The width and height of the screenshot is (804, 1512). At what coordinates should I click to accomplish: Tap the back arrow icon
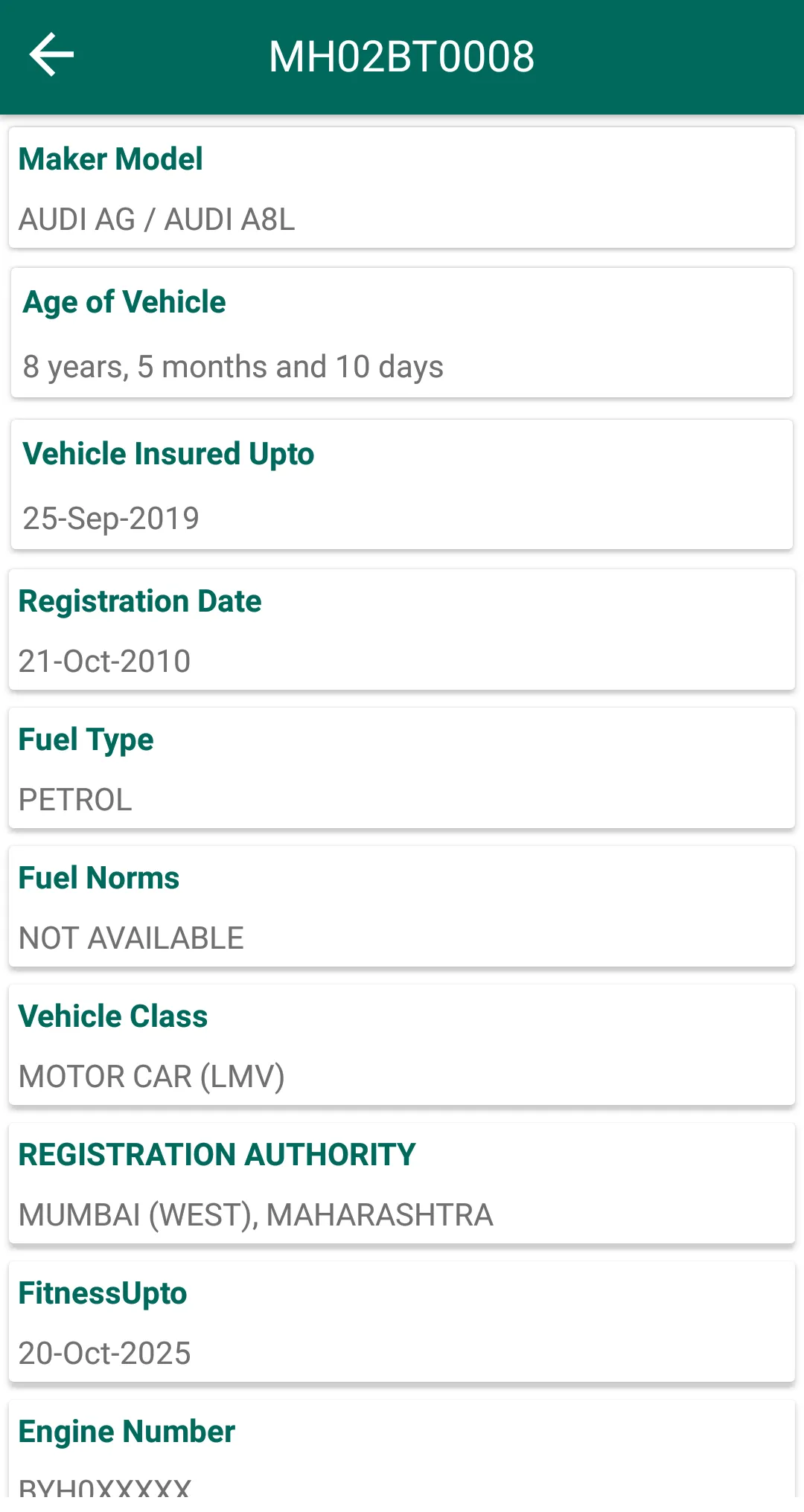[51, 55]
